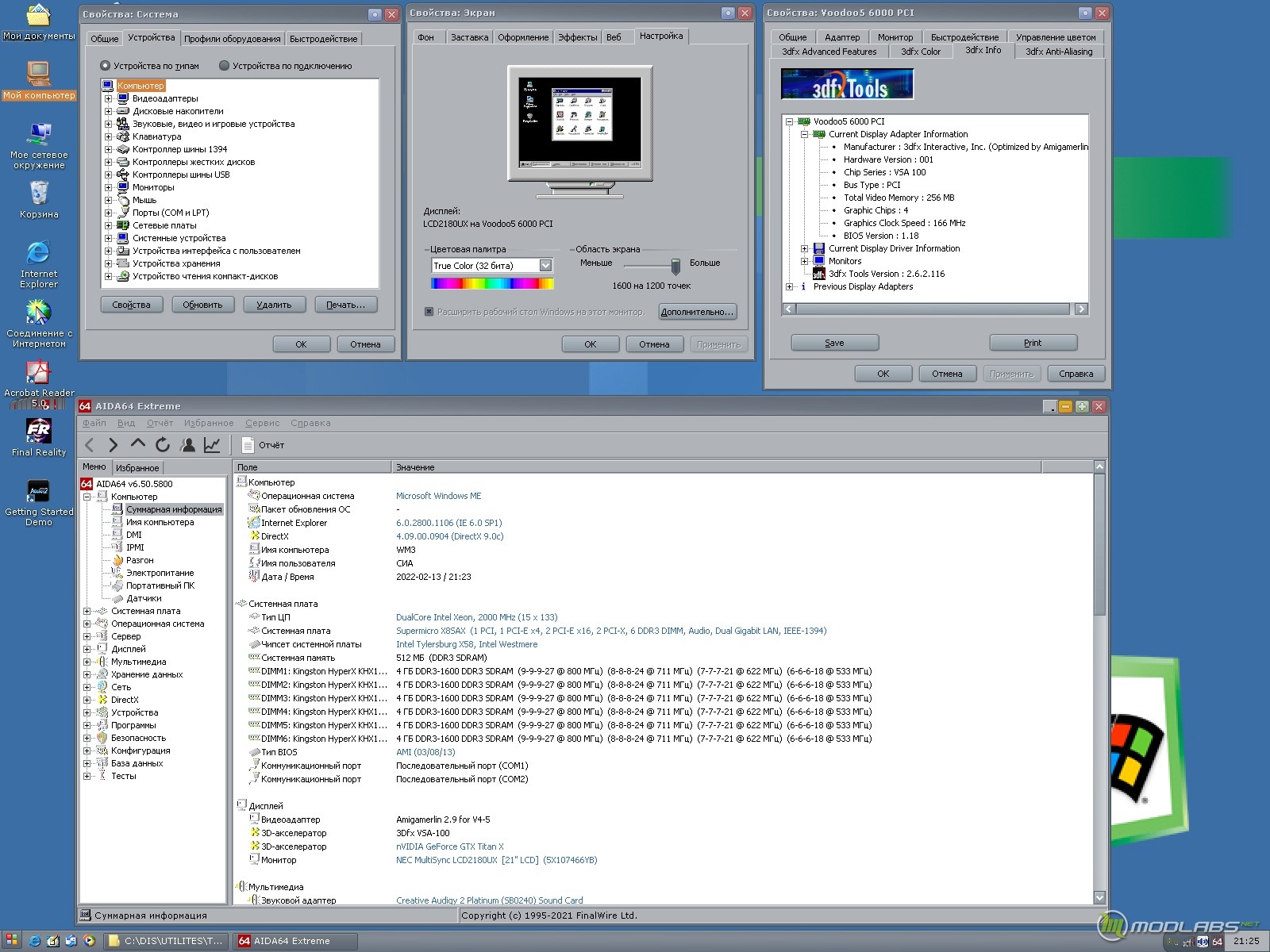Select Устройство чтения компакт-дисков in device list
This screenshot has width=1270, height=952.
pos(205,276)
